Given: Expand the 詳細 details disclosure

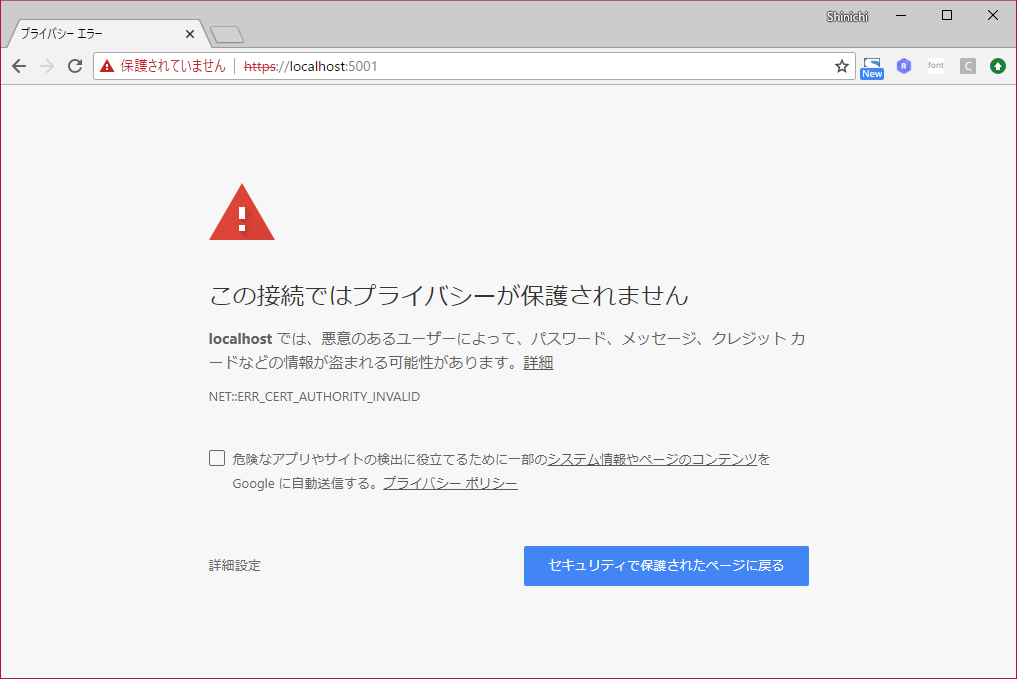Looking at the screenshot, I should (538, 362).
